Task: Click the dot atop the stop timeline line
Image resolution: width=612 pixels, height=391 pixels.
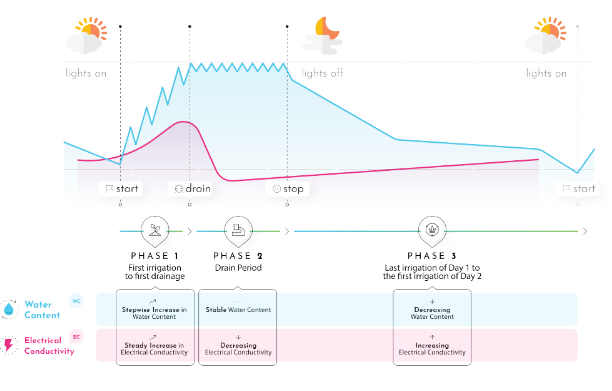Action: pyautogui.click(x=287, y=27)
